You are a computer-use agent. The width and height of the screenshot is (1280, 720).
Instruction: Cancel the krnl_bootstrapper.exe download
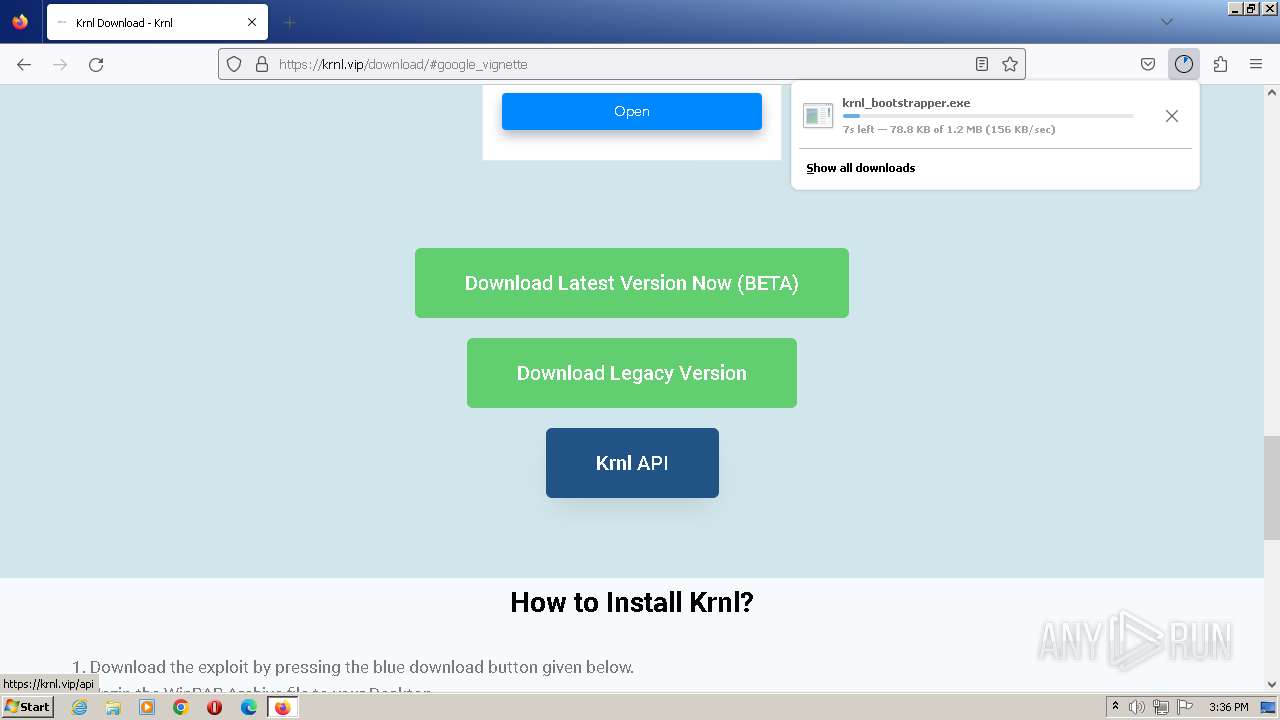[1172, 116]
